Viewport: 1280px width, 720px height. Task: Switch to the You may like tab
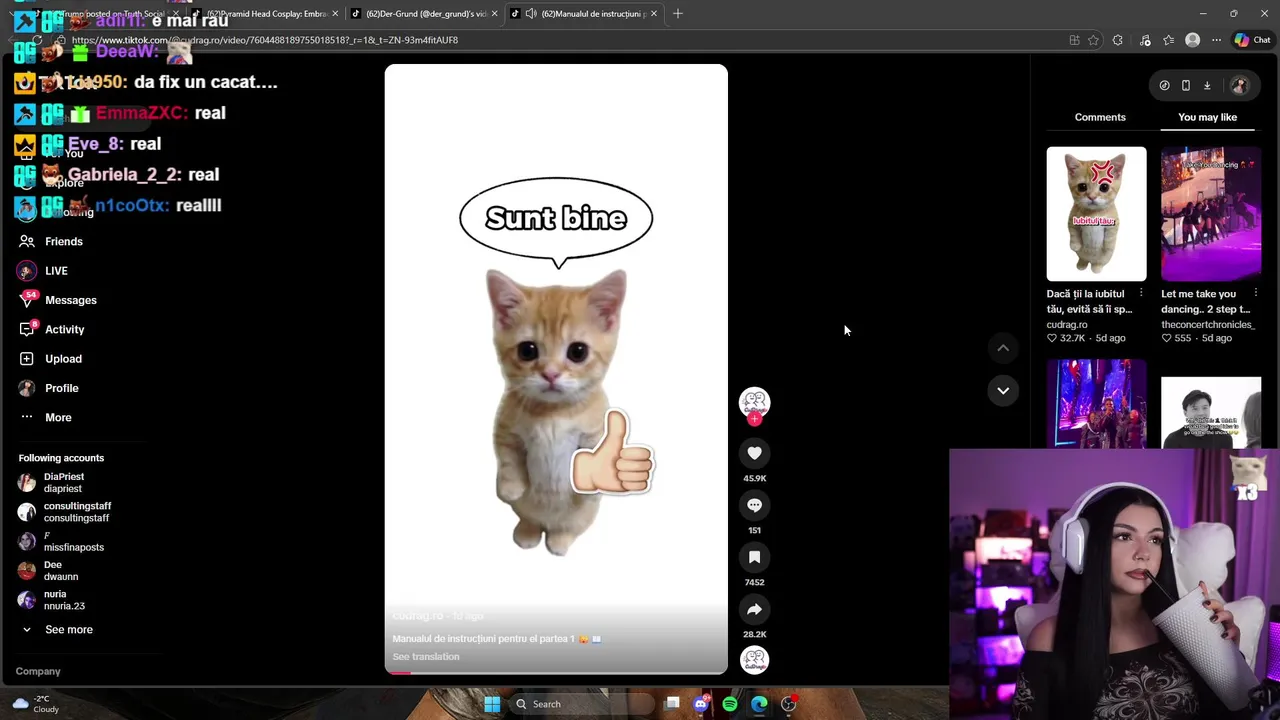coord(1207,117)
